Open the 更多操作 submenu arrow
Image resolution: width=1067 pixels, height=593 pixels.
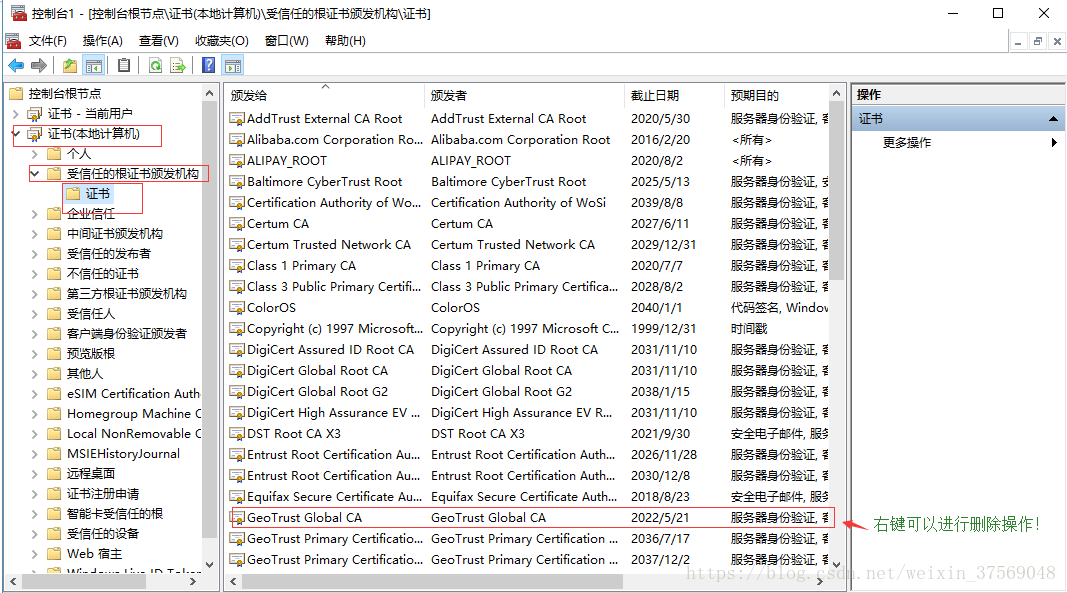tap(1054, 142)
